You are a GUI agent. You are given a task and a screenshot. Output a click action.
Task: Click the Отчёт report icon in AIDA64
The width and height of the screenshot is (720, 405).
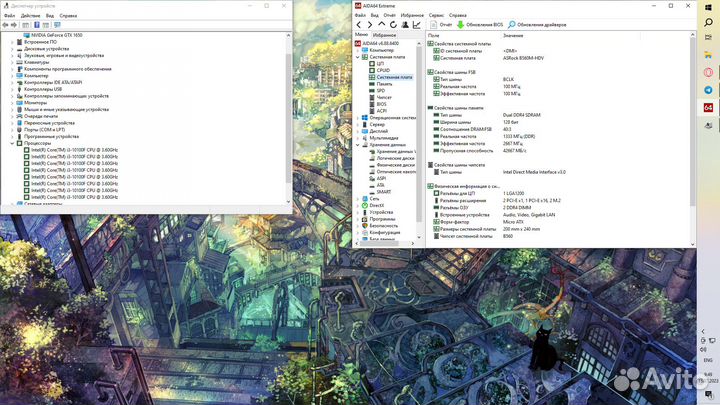pos(433,25)
